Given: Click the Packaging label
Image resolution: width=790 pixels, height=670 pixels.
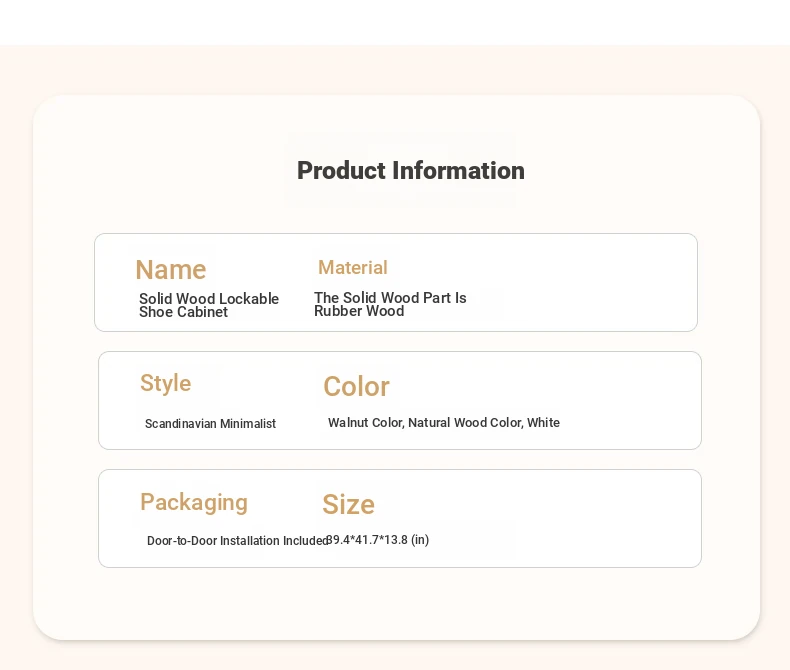Looking at the screenshot, I should click(193, 503).
